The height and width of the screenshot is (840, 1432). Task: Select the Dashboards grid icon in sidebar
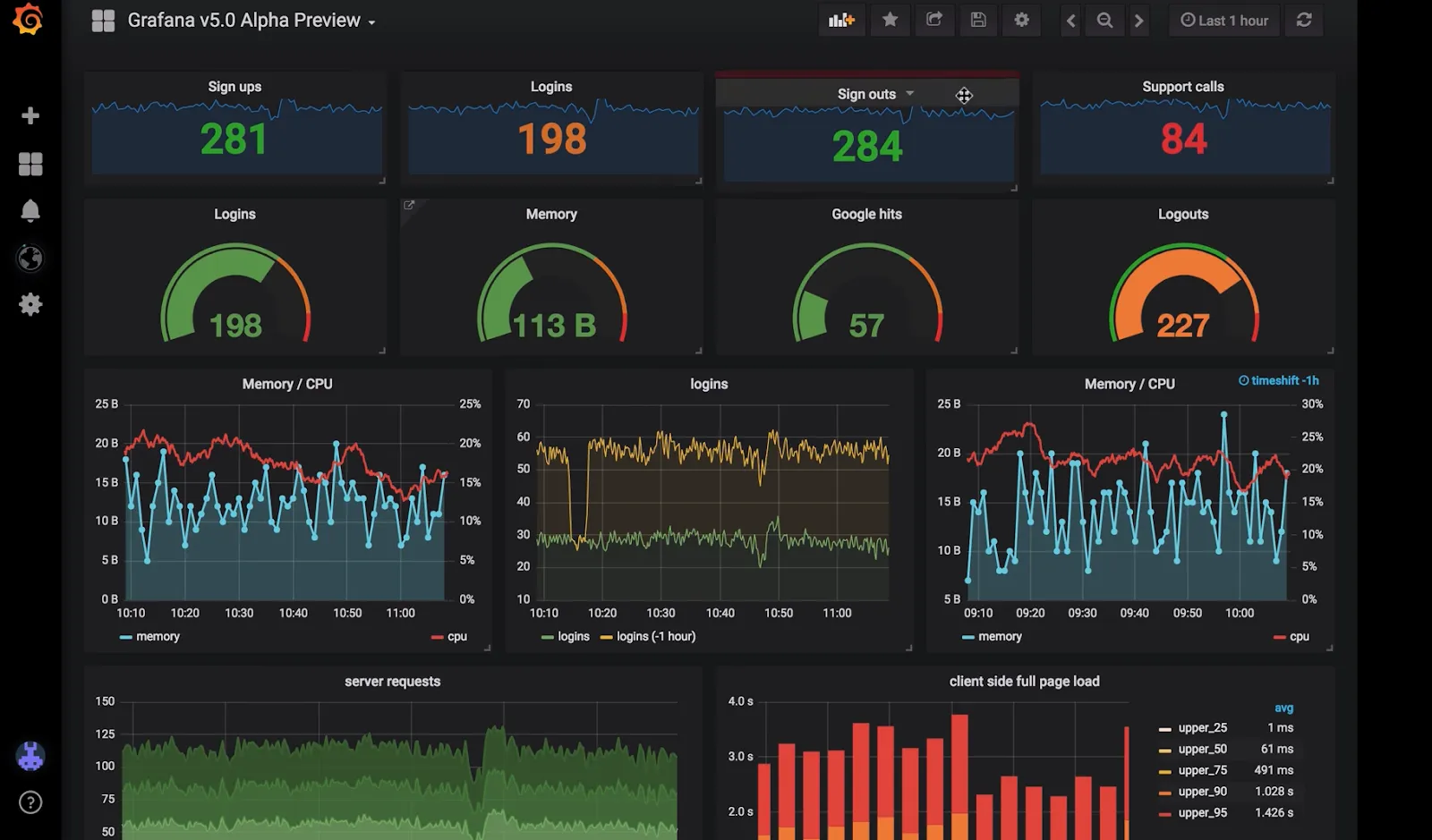tap(30, 164)
